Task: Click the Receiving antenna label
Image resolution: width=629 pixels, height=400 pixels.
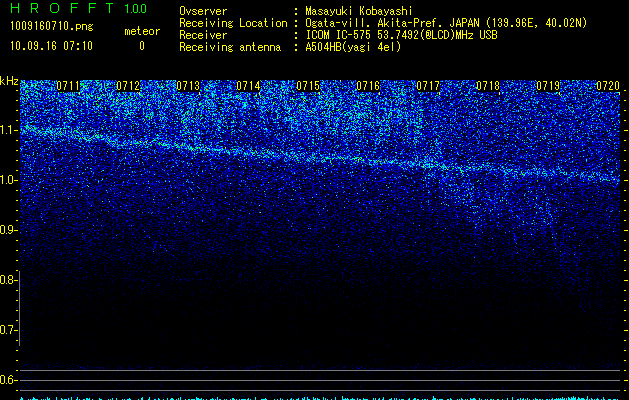Action: point(230,47)
